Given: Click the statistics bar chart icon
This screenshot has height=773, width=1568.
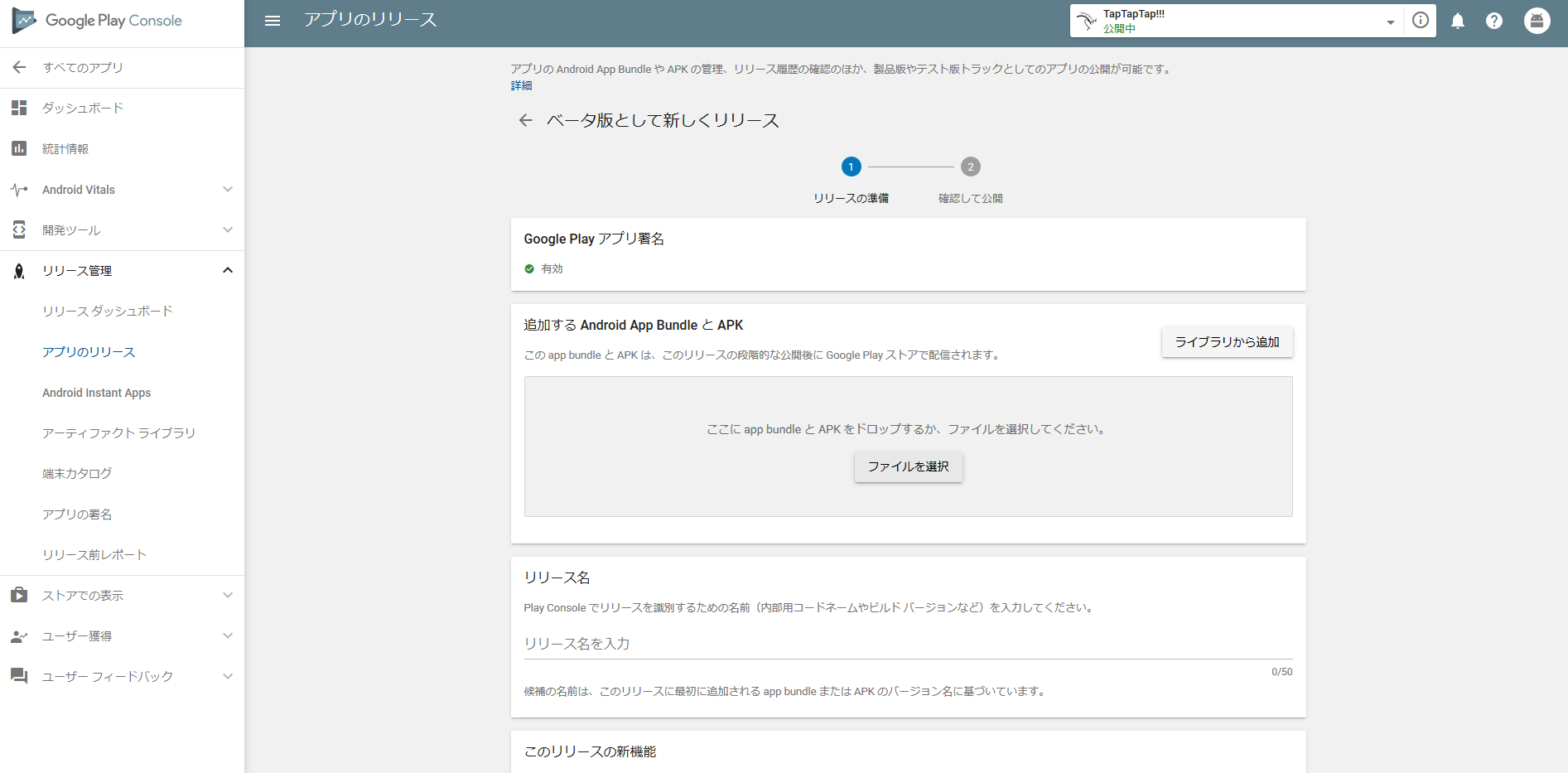Looking at the screenshot, I should point(19,148).
